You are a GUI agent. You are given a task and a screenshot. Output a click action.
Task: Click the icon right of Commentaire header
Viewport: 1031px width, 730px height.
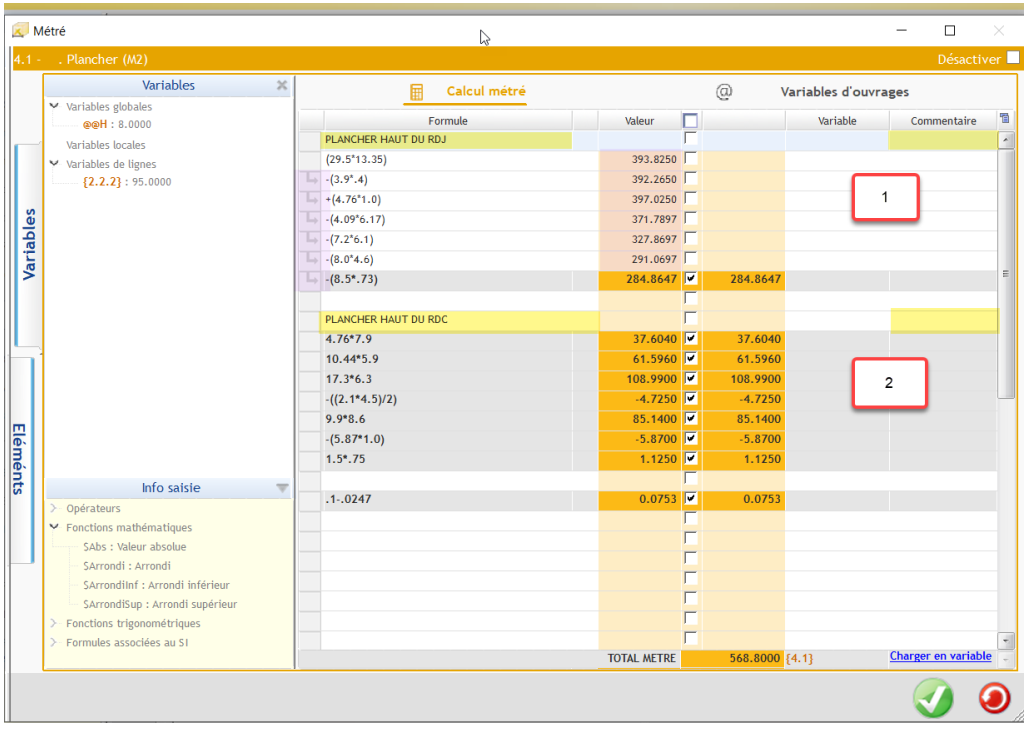tap(1004, 120)
